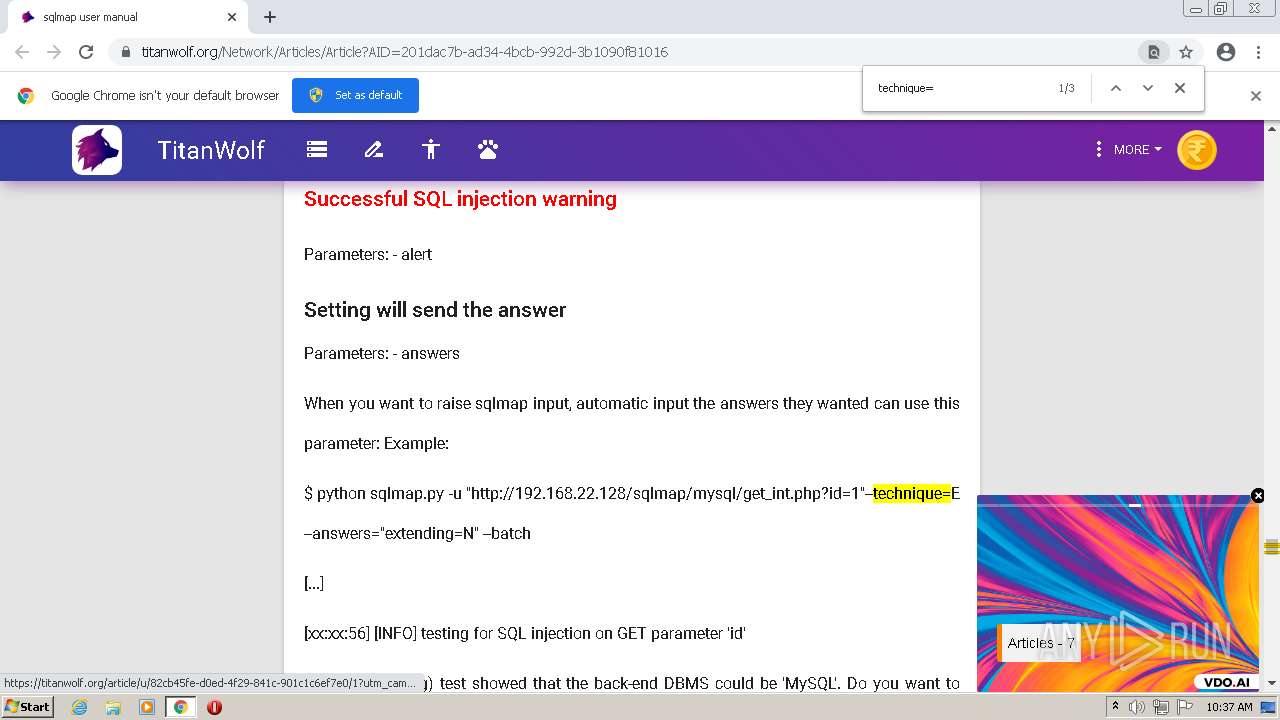Click the highlighted 'technique=' text
This screenshot has height=720, width=1280.
pyautogui.click(x=912, y=493)
